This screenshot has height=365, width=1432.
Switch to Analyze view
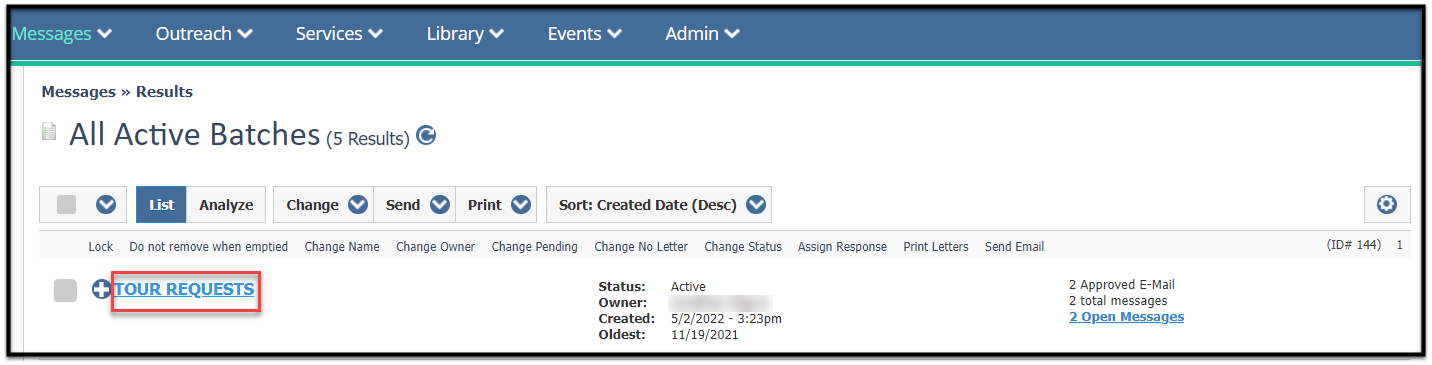click(226, 205)
